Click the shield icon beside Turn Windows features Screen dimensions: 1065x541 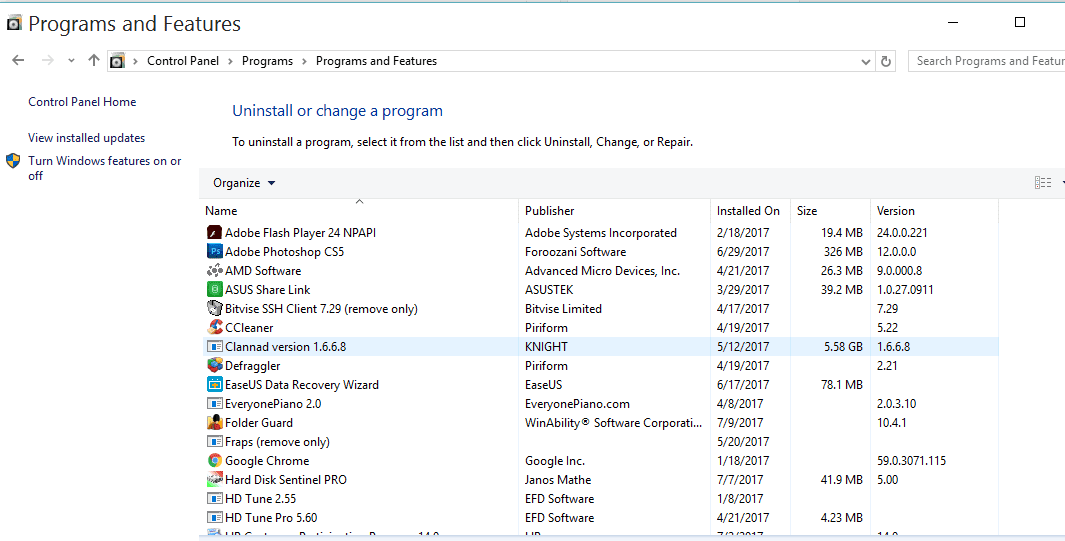[x=13, y=161]
